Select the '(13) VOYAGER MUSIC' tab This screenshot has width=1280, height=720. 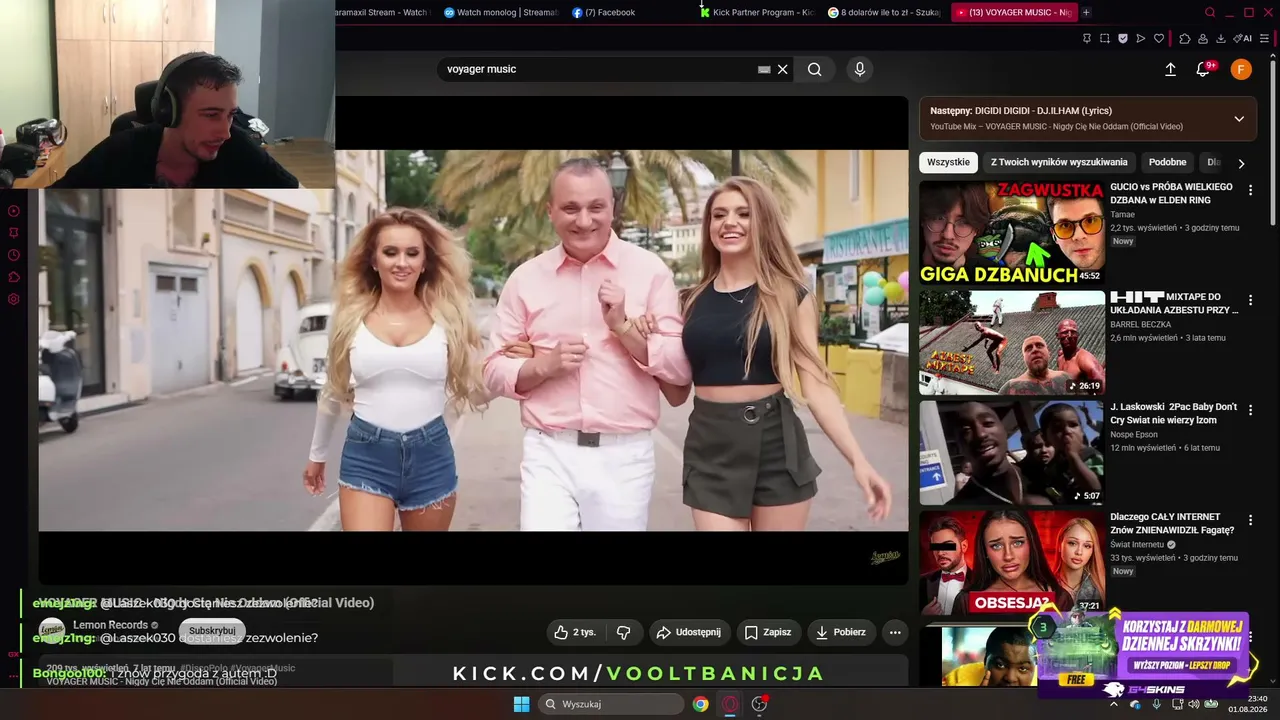(x=1013, y=12)
